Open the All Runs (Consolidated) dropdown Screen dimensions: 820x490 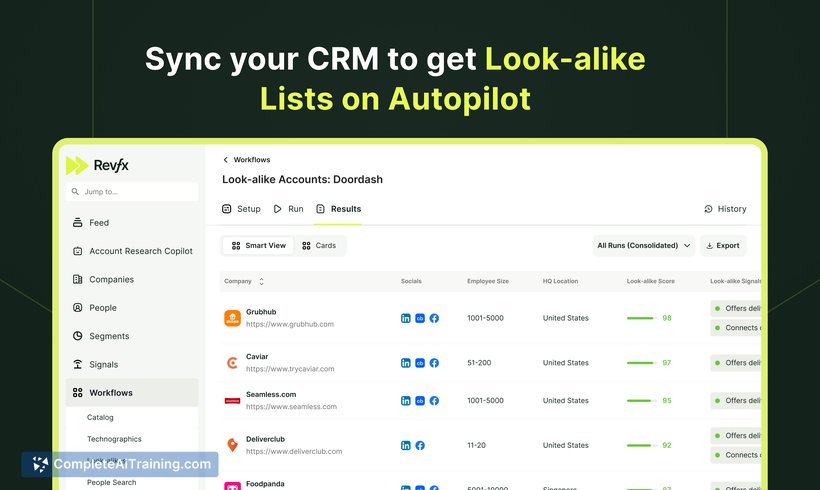coord(644,245)
